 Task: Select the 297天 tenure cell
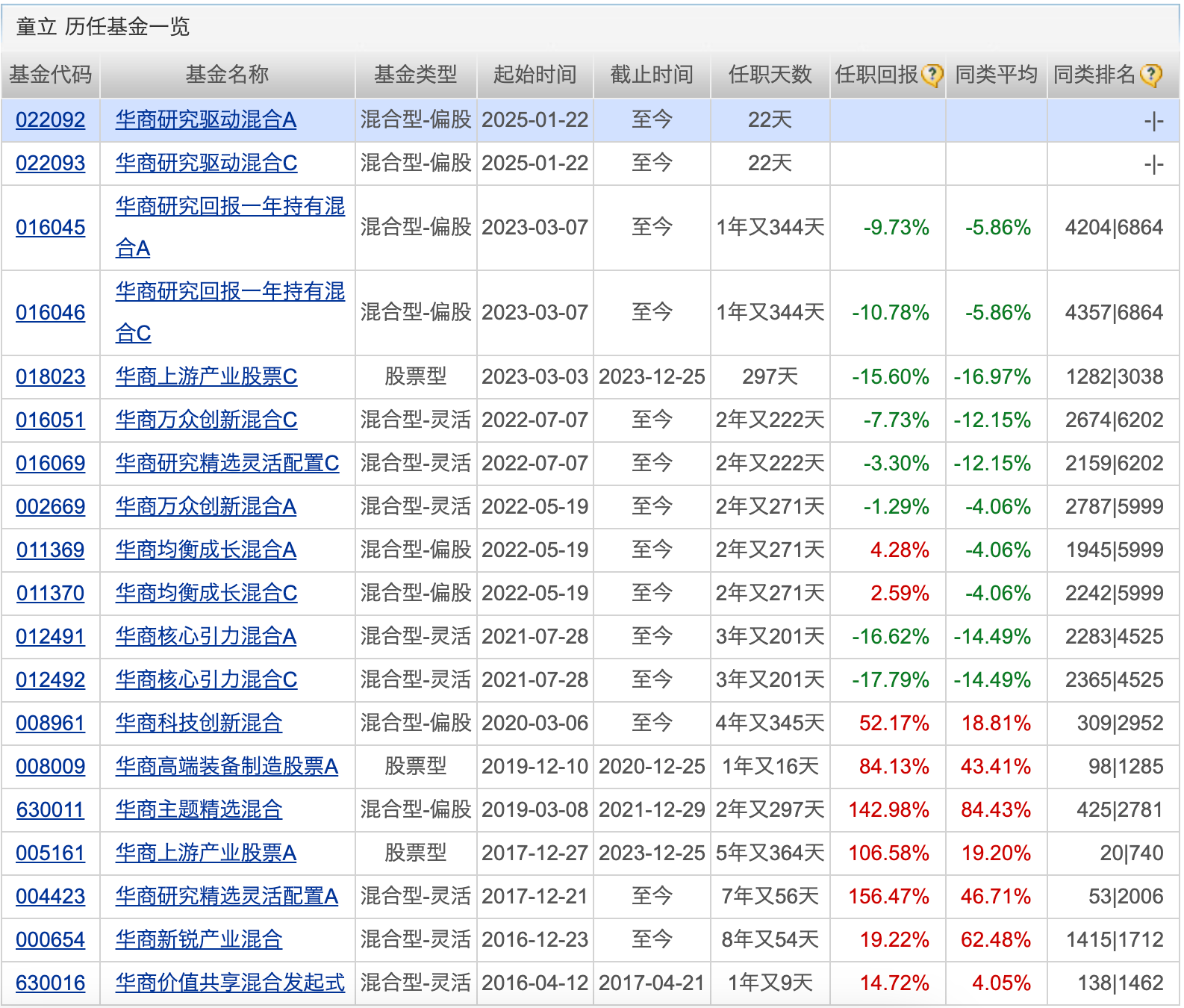click(x=770, y=376)
